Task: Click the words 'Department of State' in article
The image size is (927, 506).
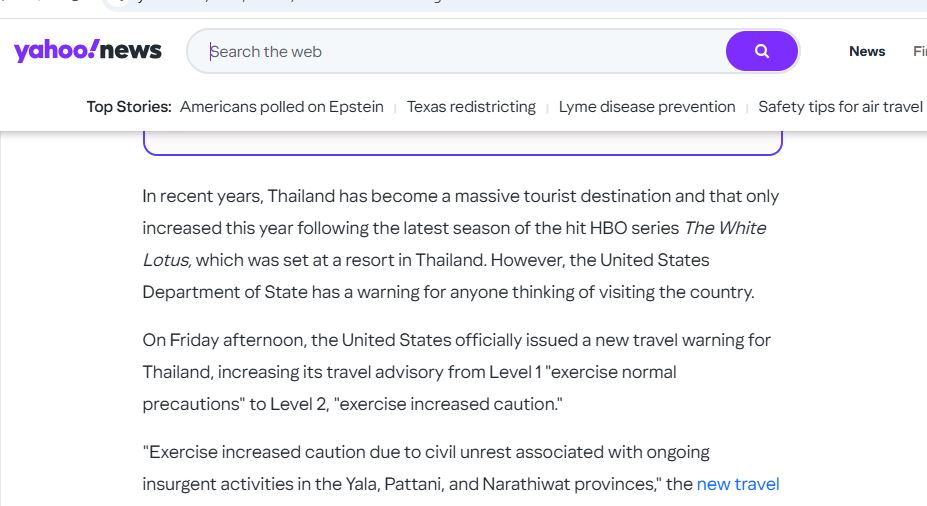Action: [225, 292]
